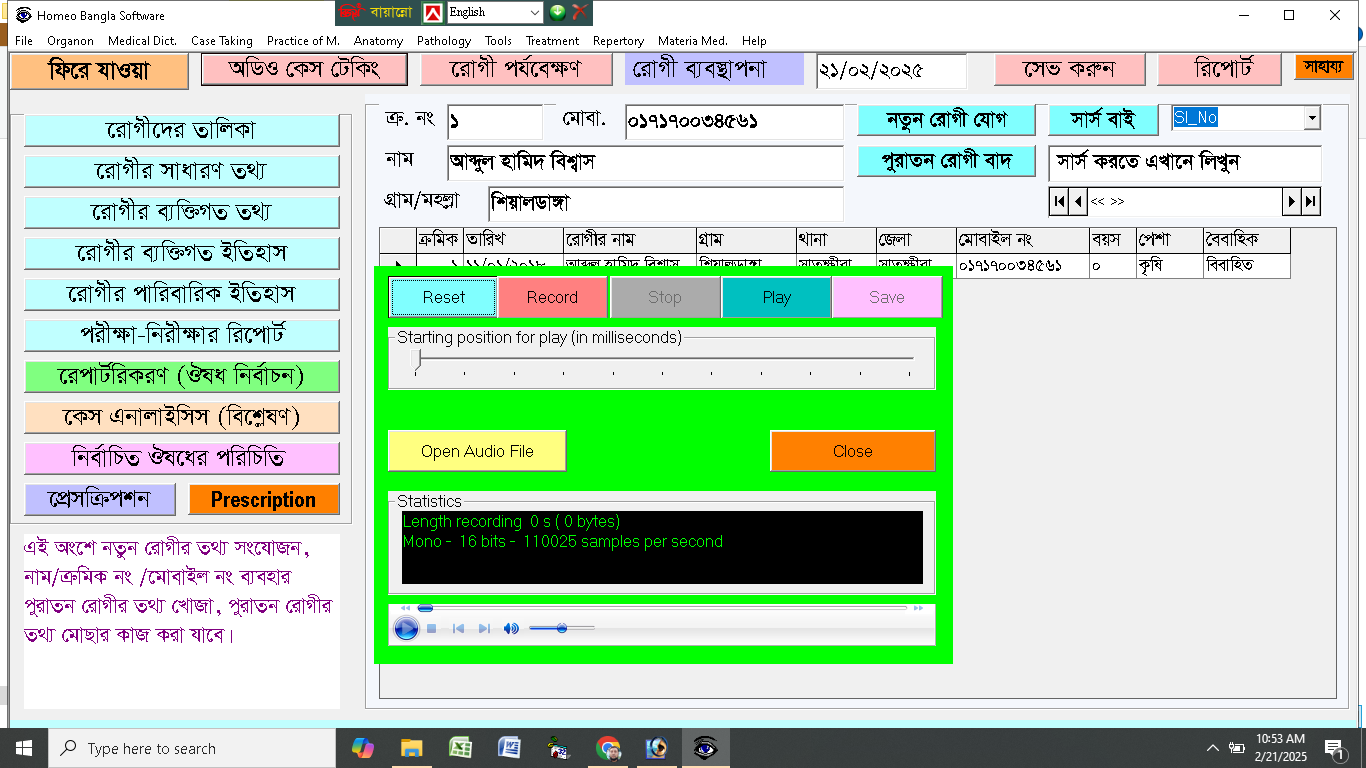This screenshot has height=768, width=1366.
Task: Click the skip-to-next track icon
Action: 484,629
